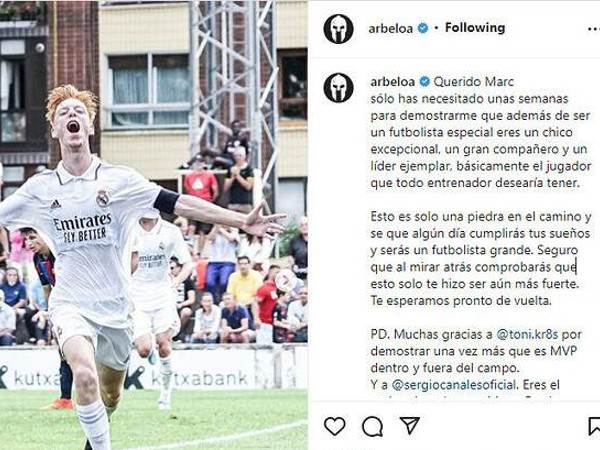Toggle the Following status button
This screenshot has width=600, height=450.
[475, 28]
